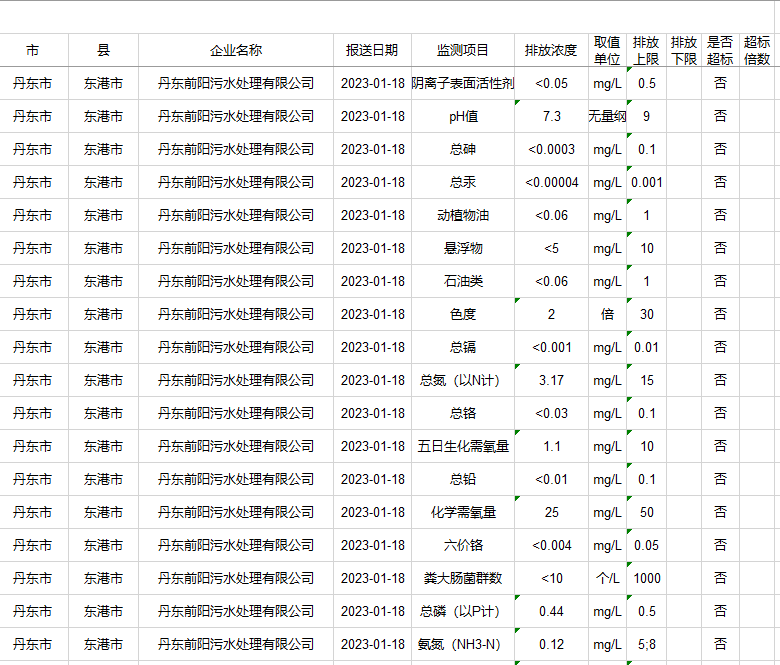
Task: Select the upper limit 30 cell
Action: coord(647,314)
